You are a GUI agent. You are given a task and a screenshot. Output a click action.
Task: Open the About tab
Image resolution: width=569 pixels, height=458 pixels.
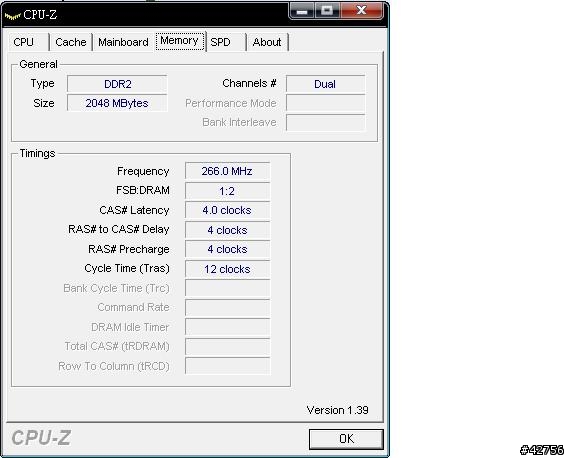(x=267, y=42)
